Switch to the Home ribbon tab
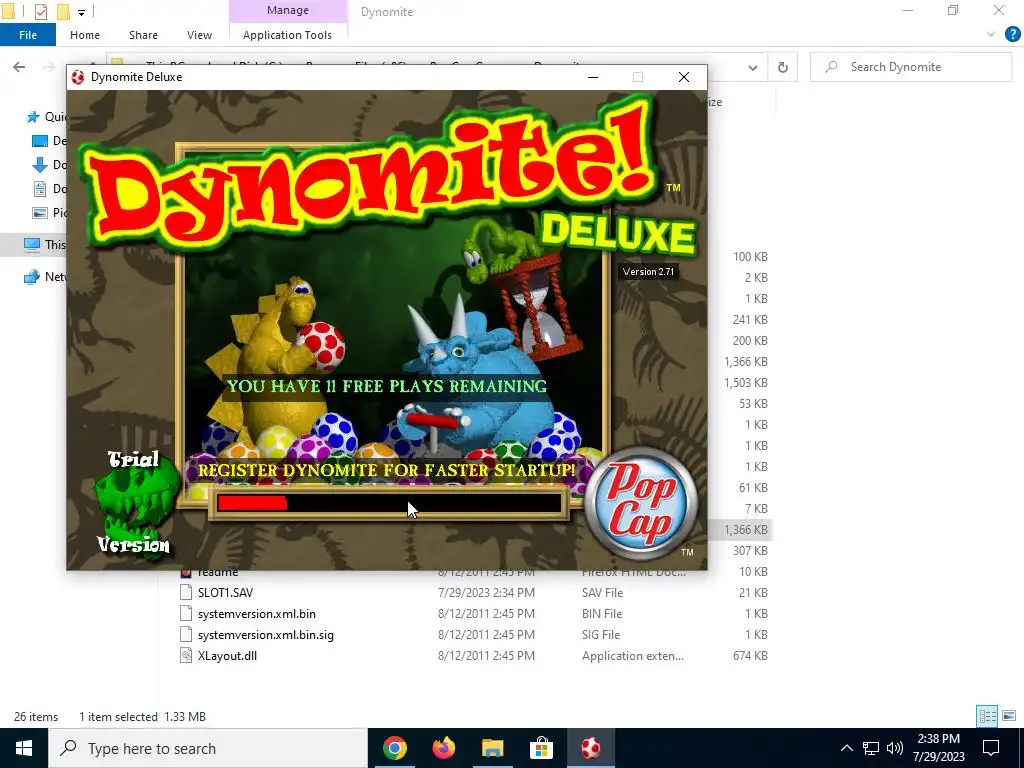Screen dimensions: 1024x768 (x=85, y=35)
